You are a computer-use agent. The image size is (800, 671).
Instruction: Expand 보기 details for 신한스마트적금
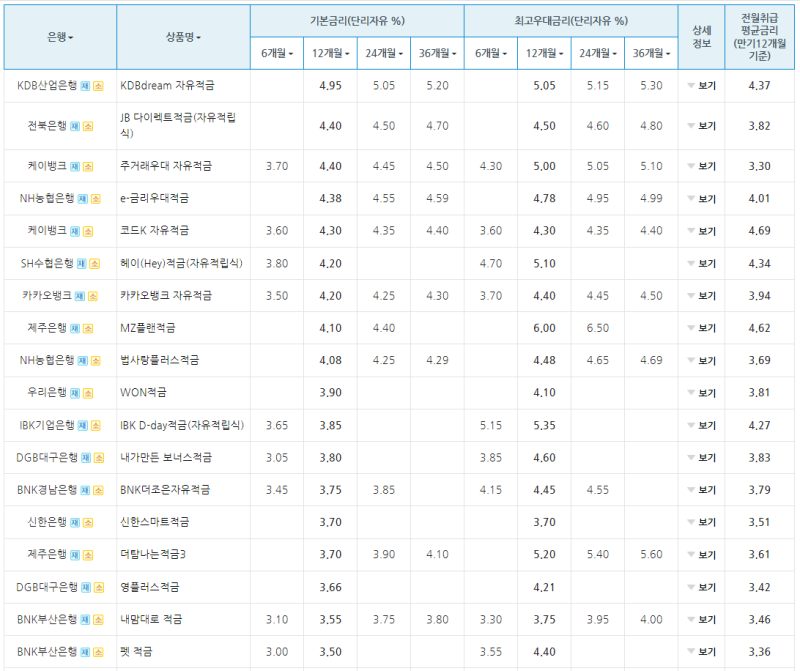pyautogui.click(x=702, y=523)
